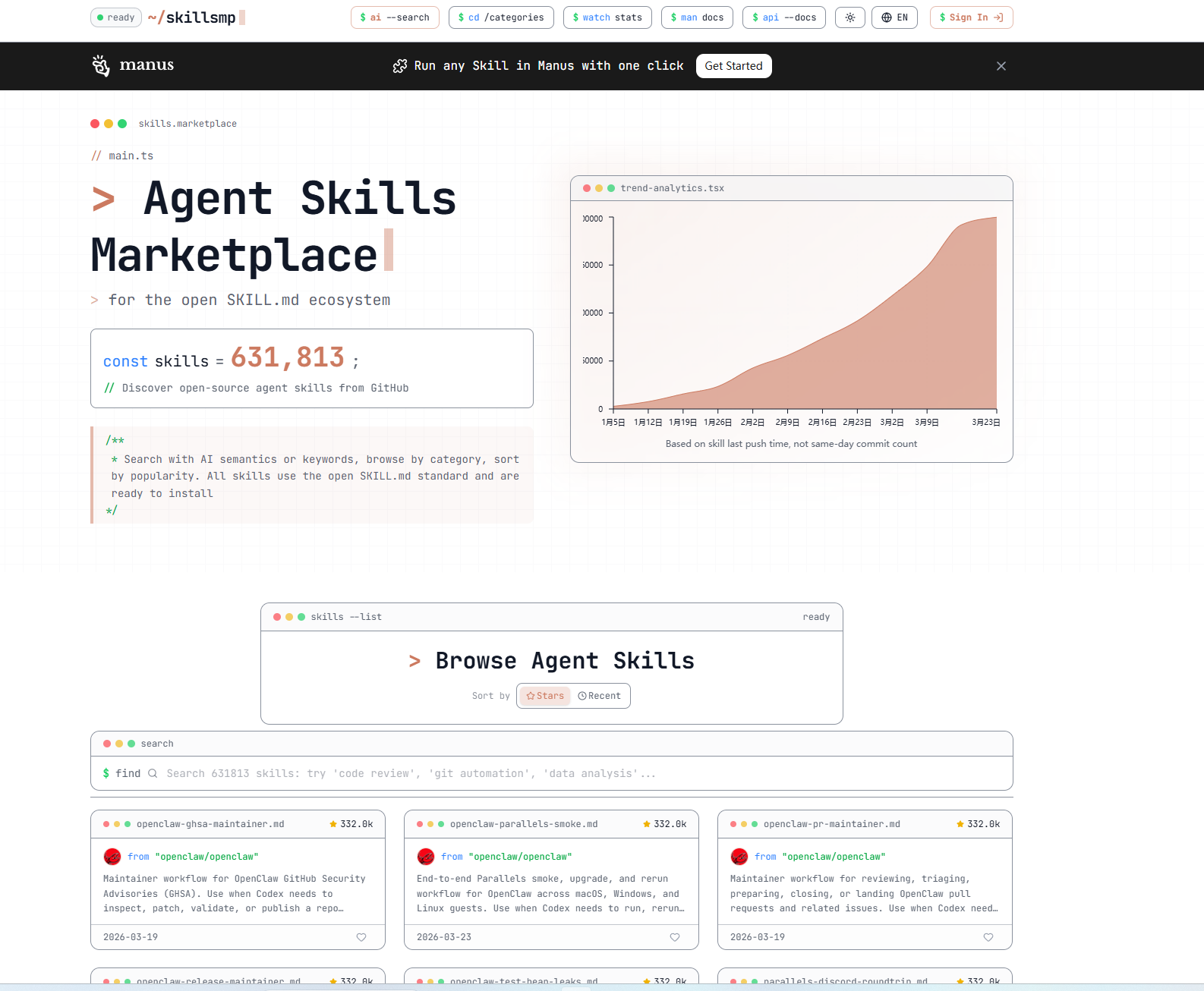
Task: Click star count on openclaw-pr-maintainer card
Action: click(x=979, y=824)
